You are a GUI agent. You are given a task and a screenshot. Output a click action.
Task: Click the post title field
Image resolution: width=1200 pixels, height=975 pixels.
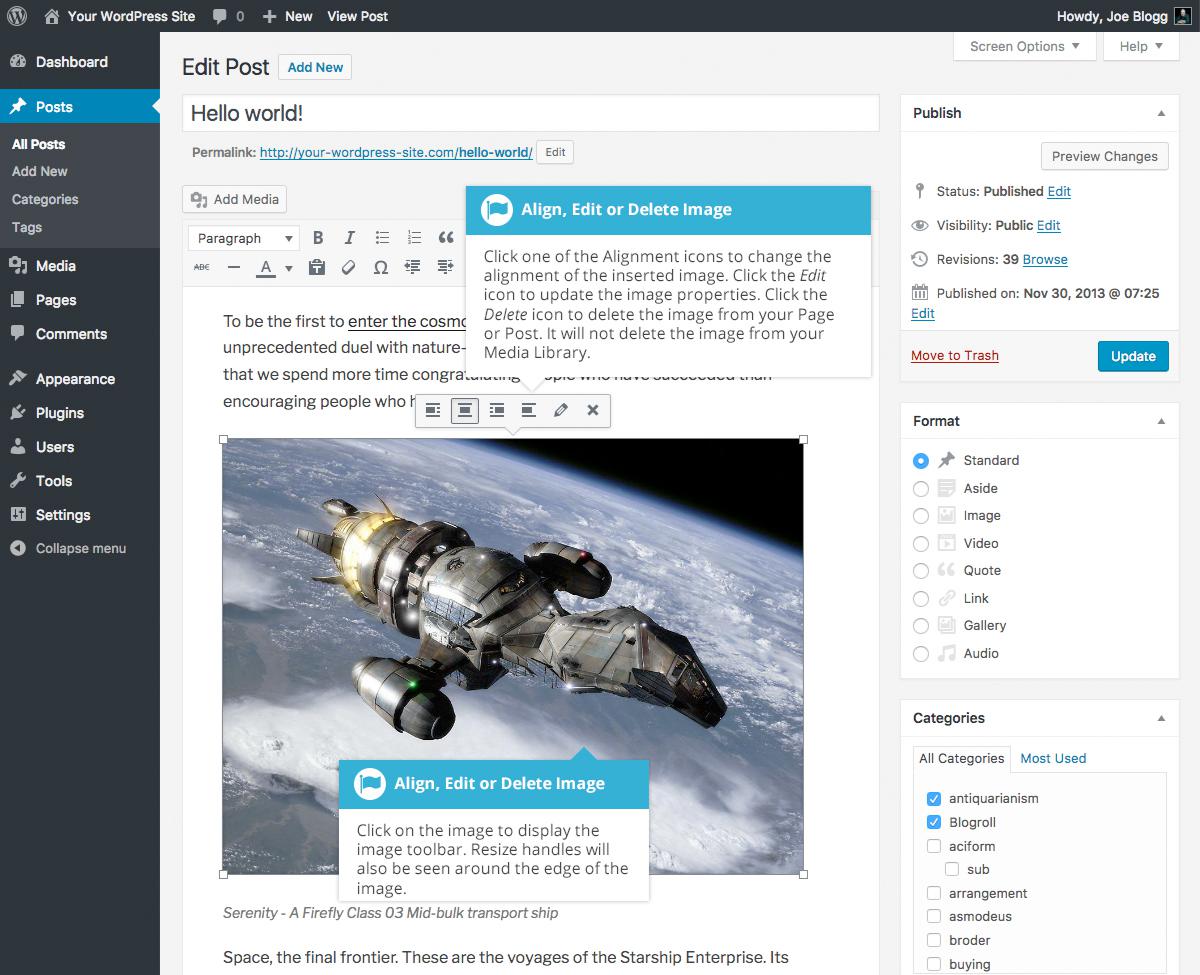click(x=531, y=113)
